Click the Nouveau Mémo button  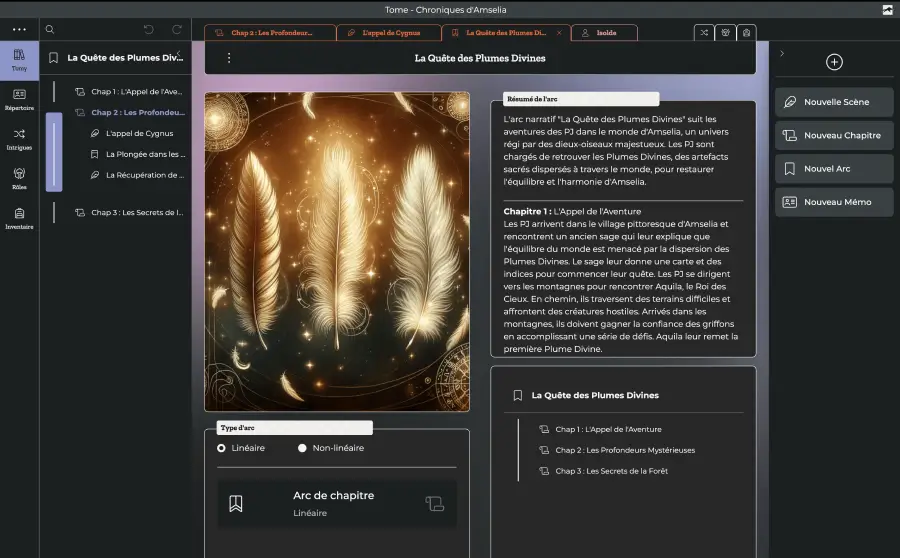(834, 202)
